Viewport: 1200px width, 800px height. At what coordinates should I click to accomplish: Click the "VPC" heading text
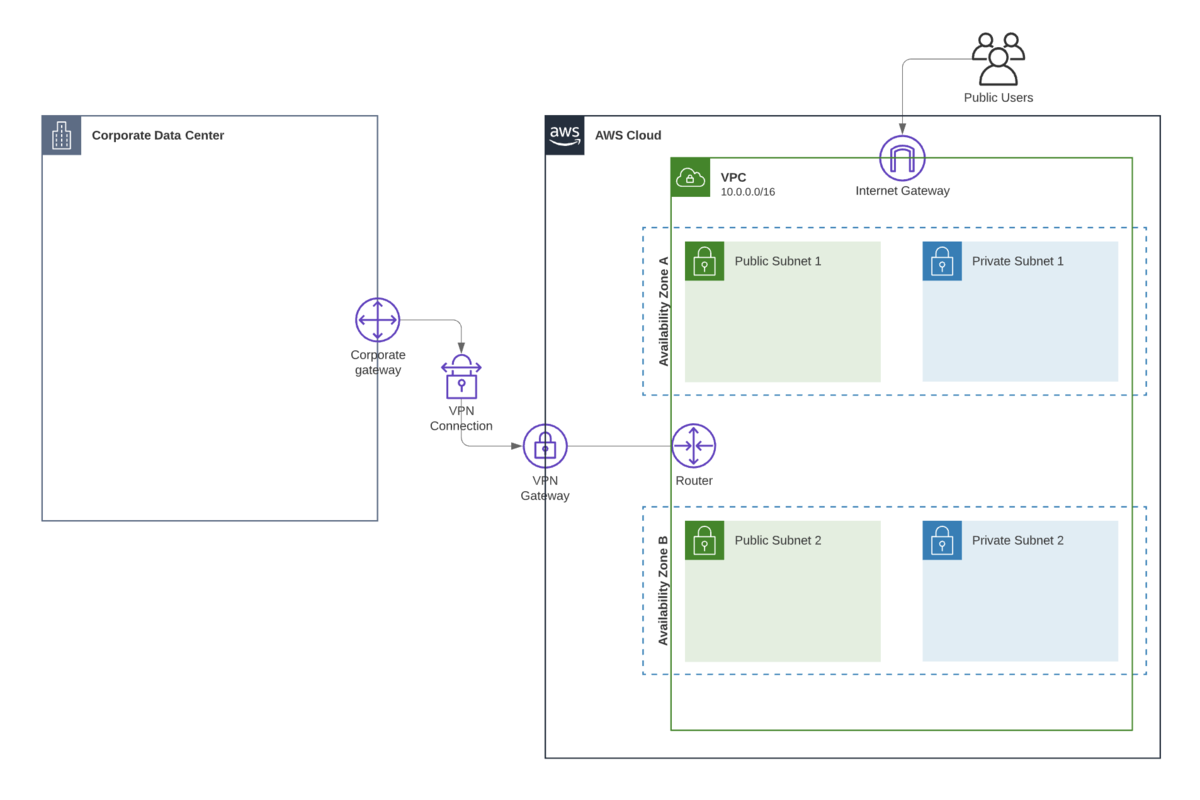pyautogui.click(x=733, y=177)
